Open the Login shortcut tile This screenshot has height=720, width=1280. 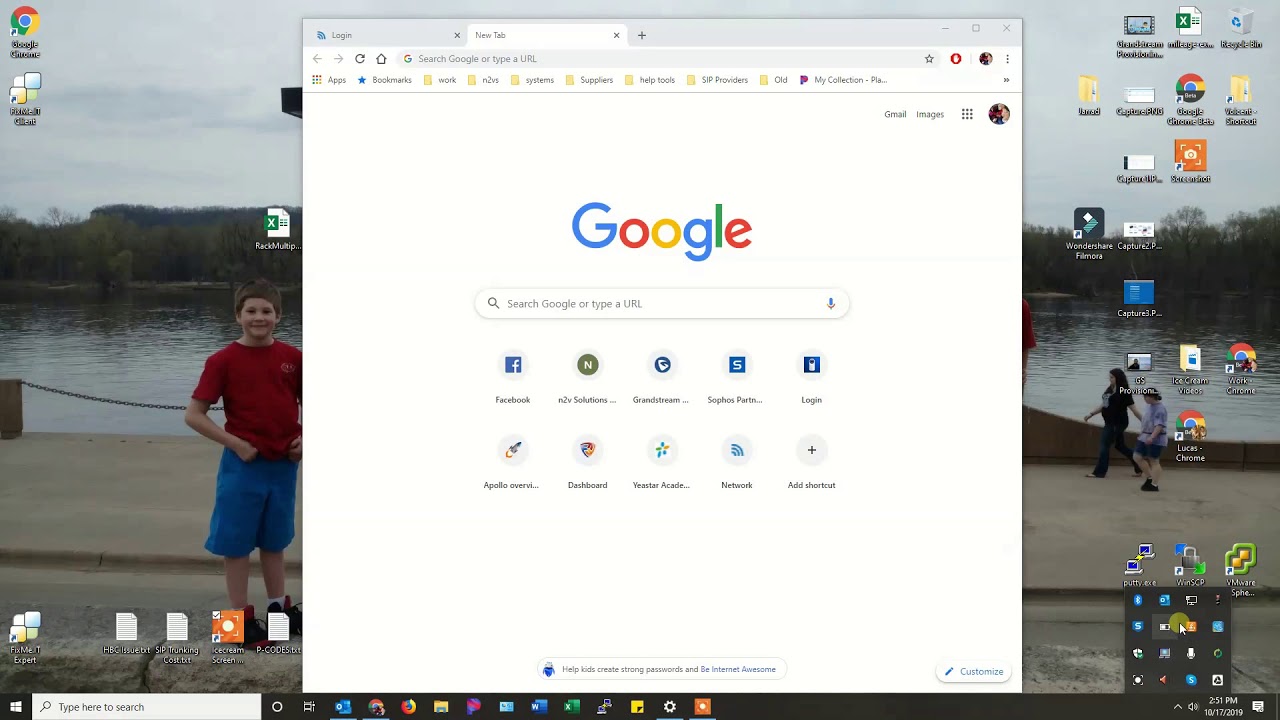click(x=811, y=376)
